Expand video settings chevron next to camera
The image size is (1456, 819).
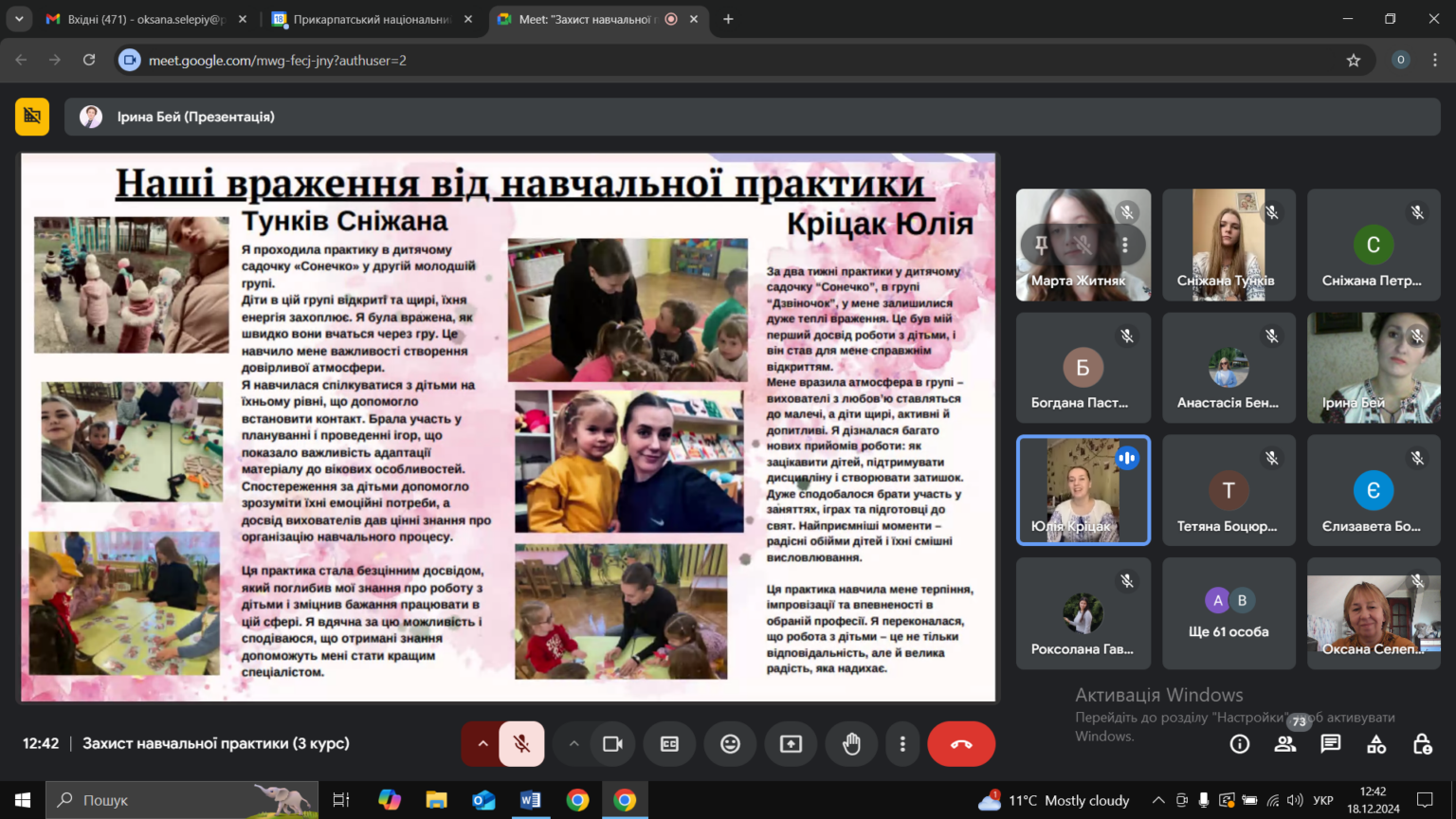[x=573, y=744]
